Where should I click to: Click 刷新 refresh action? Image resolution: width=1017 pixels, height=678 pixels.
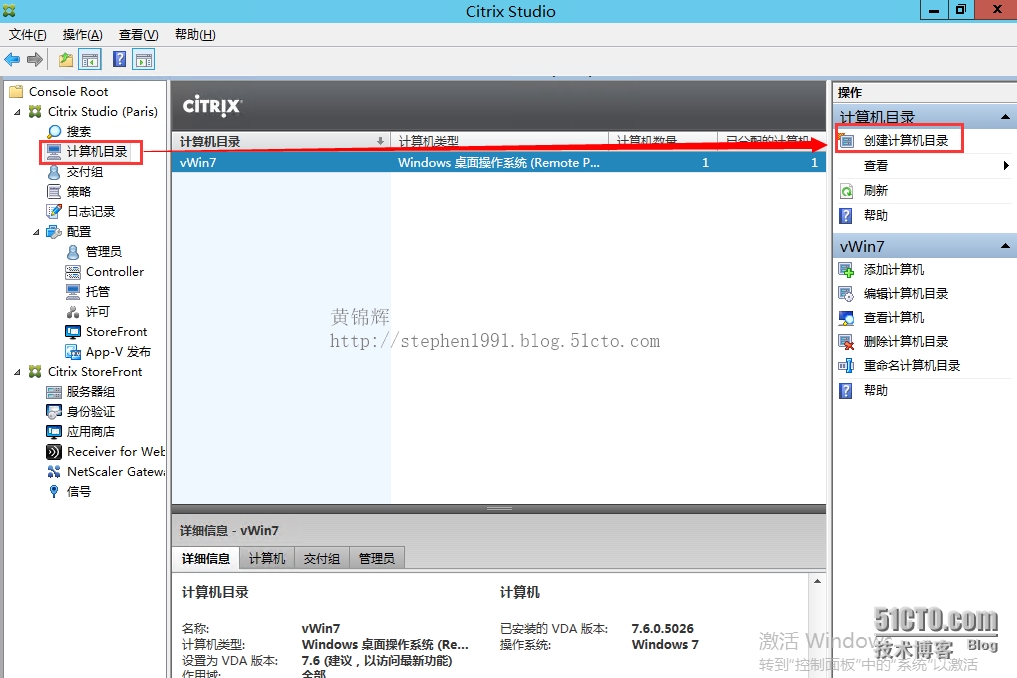tap(876, 191)
